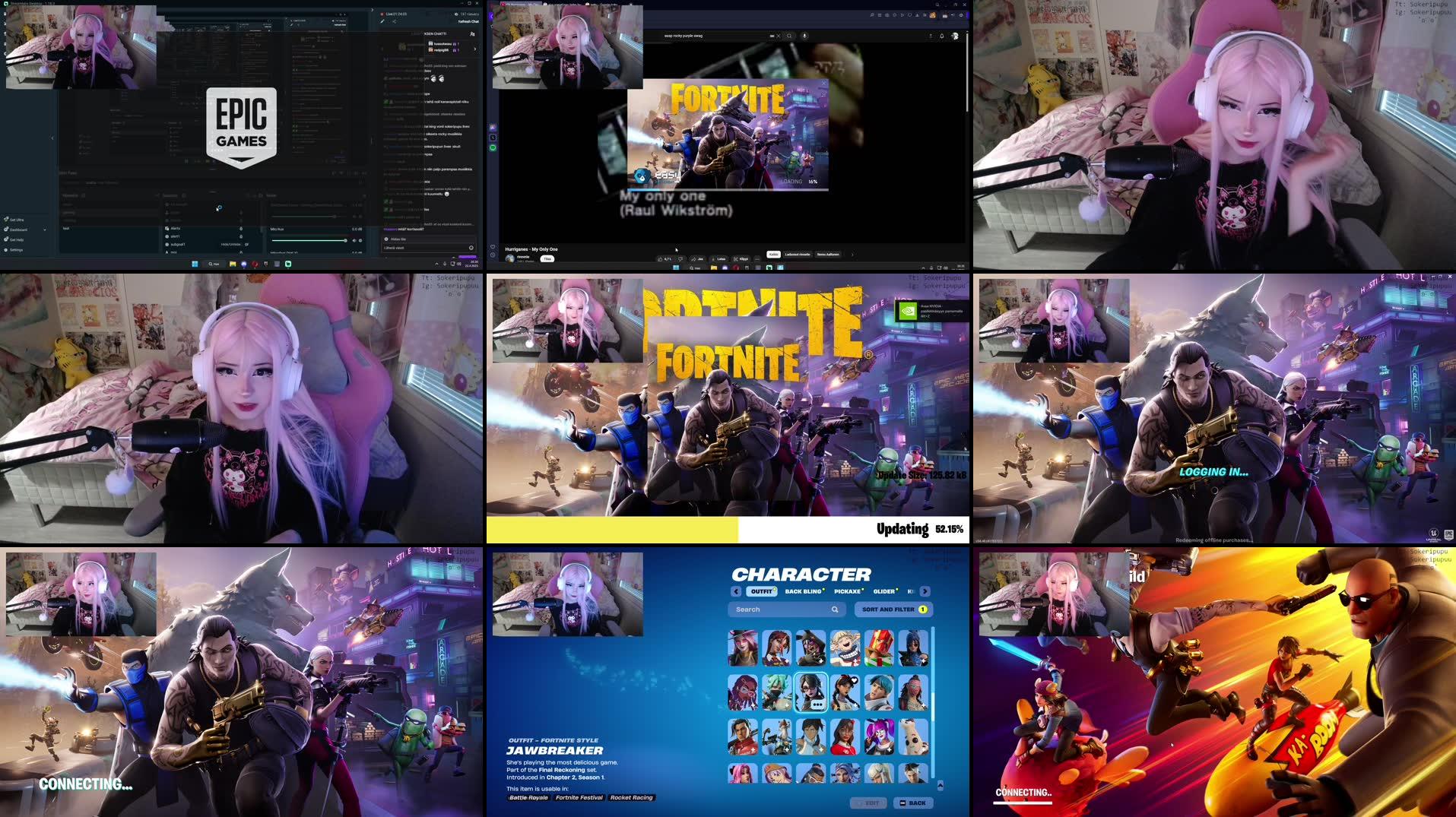Image resolution: width=1456 pixels, height=817 pixels.
Task: Select the purple pigtails clown outfit thumbnail
Action: [x=879, y=736]
